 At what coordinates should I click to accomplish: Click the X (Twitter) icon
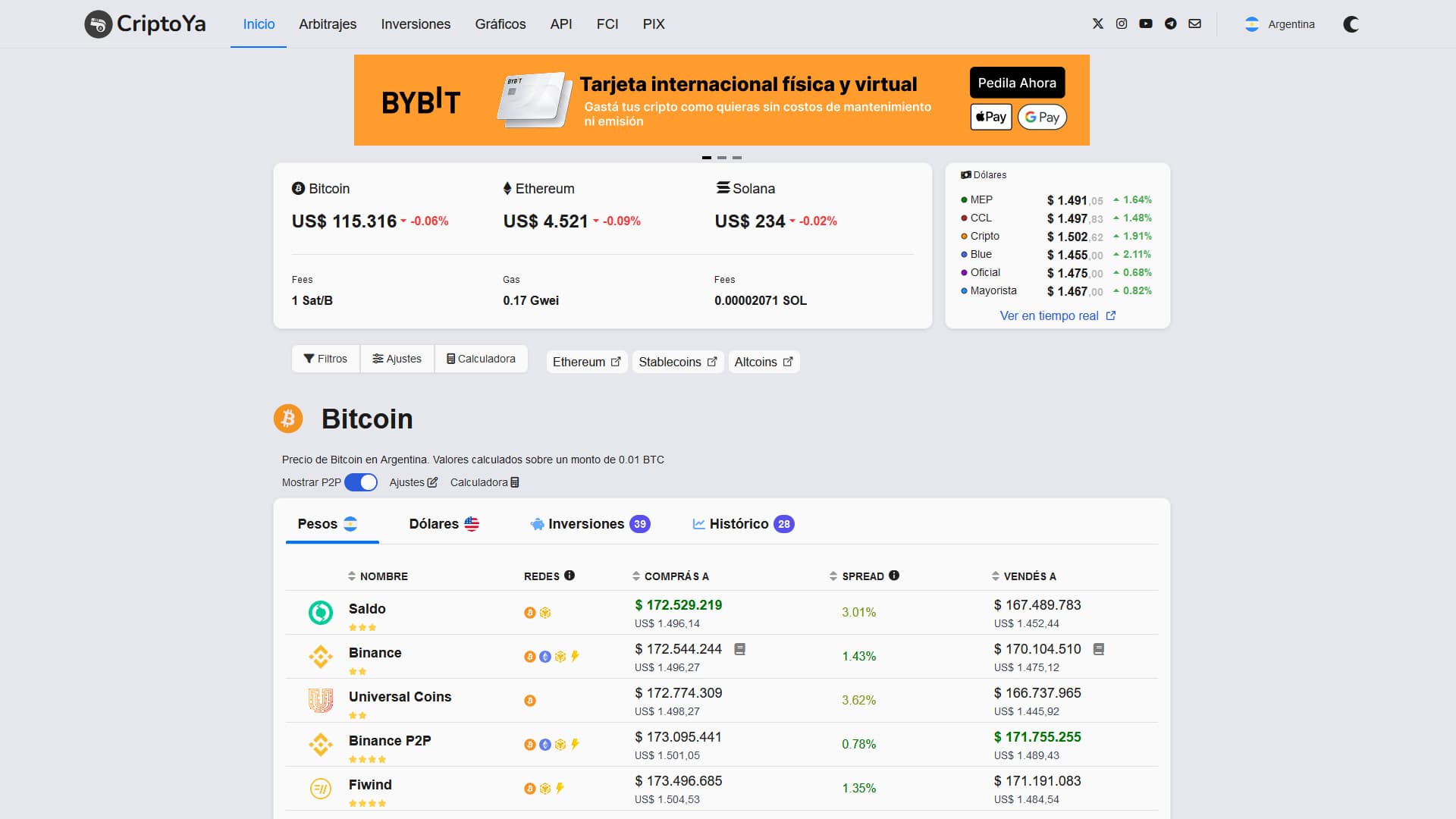click(x=1097, y=24)
